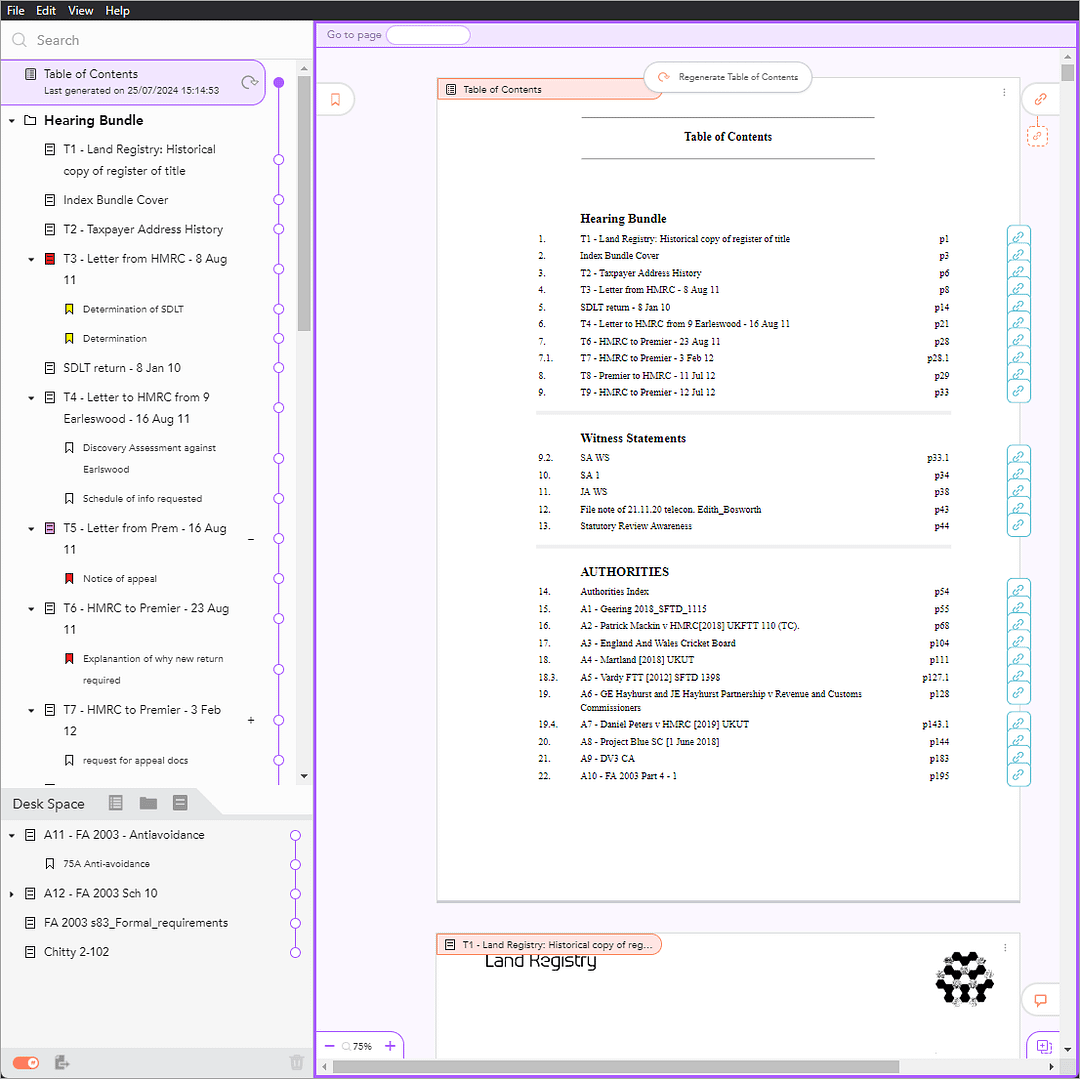
Task: Increase zoom with the plus control
Action: [389, 1044]
